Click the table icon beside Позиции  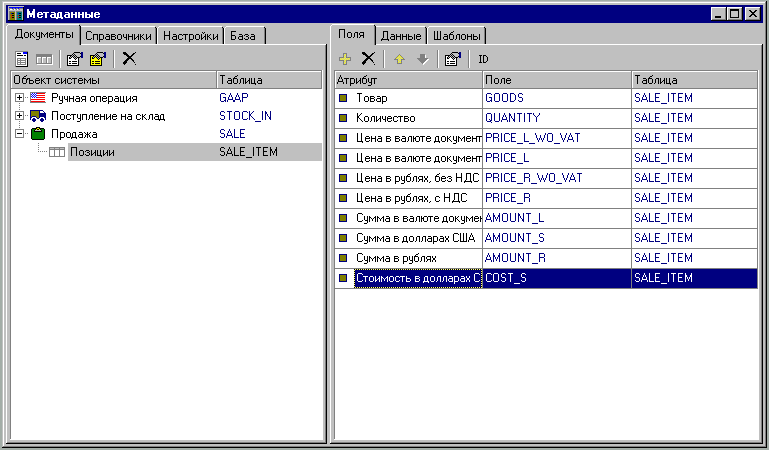(x=57, y=152)
